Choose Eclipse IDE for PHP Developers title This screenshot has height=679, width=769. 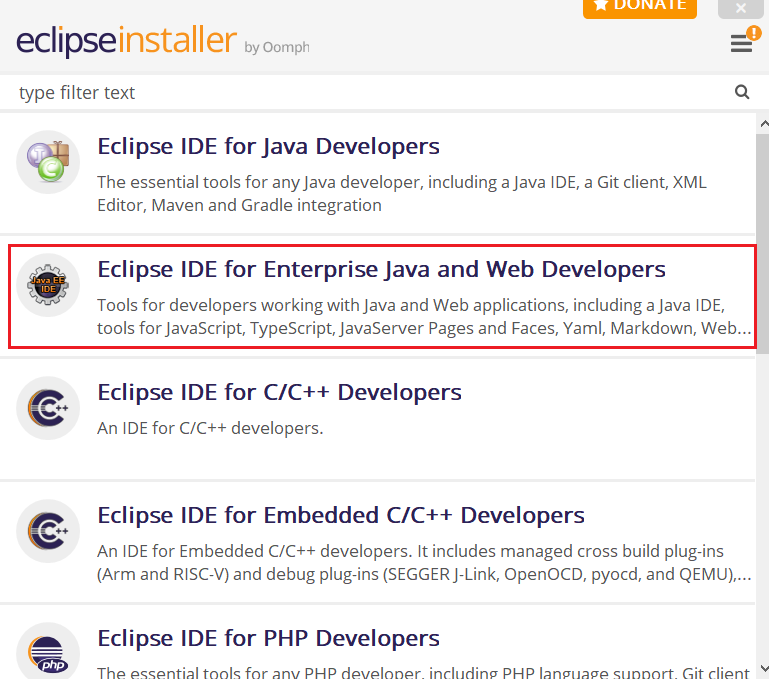pyautogui.click(x=268, y=639)
